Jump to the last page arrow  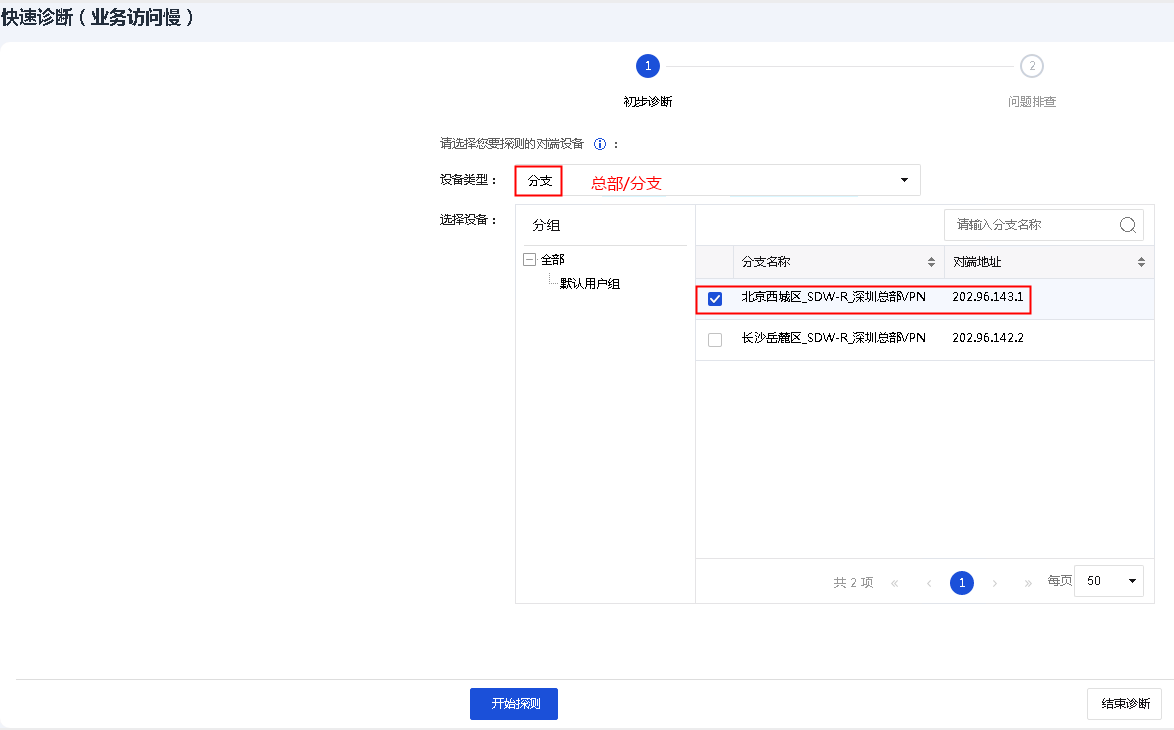coord(1028,583)
